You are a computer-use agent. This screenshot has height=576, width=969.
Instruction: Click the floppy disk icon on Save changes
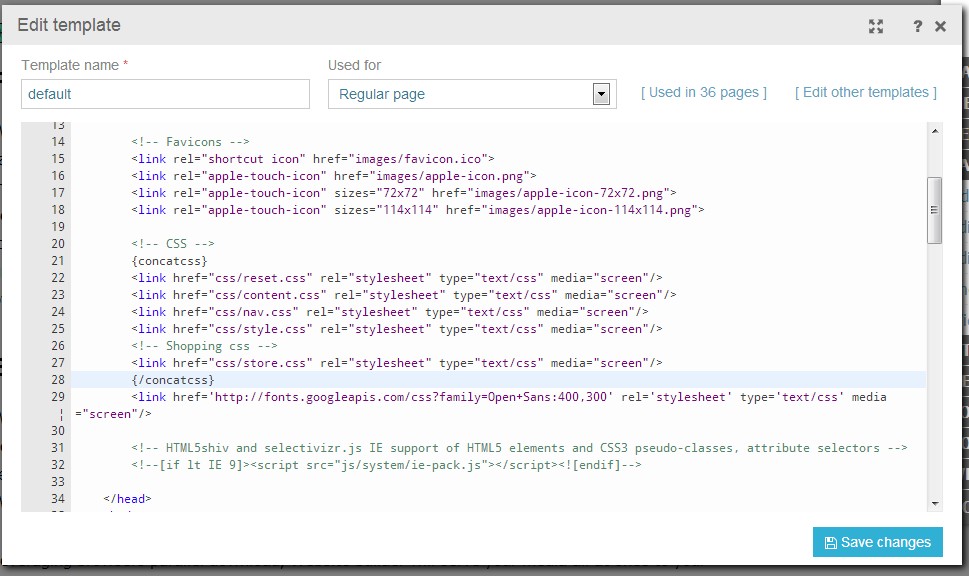pos(831,543)
